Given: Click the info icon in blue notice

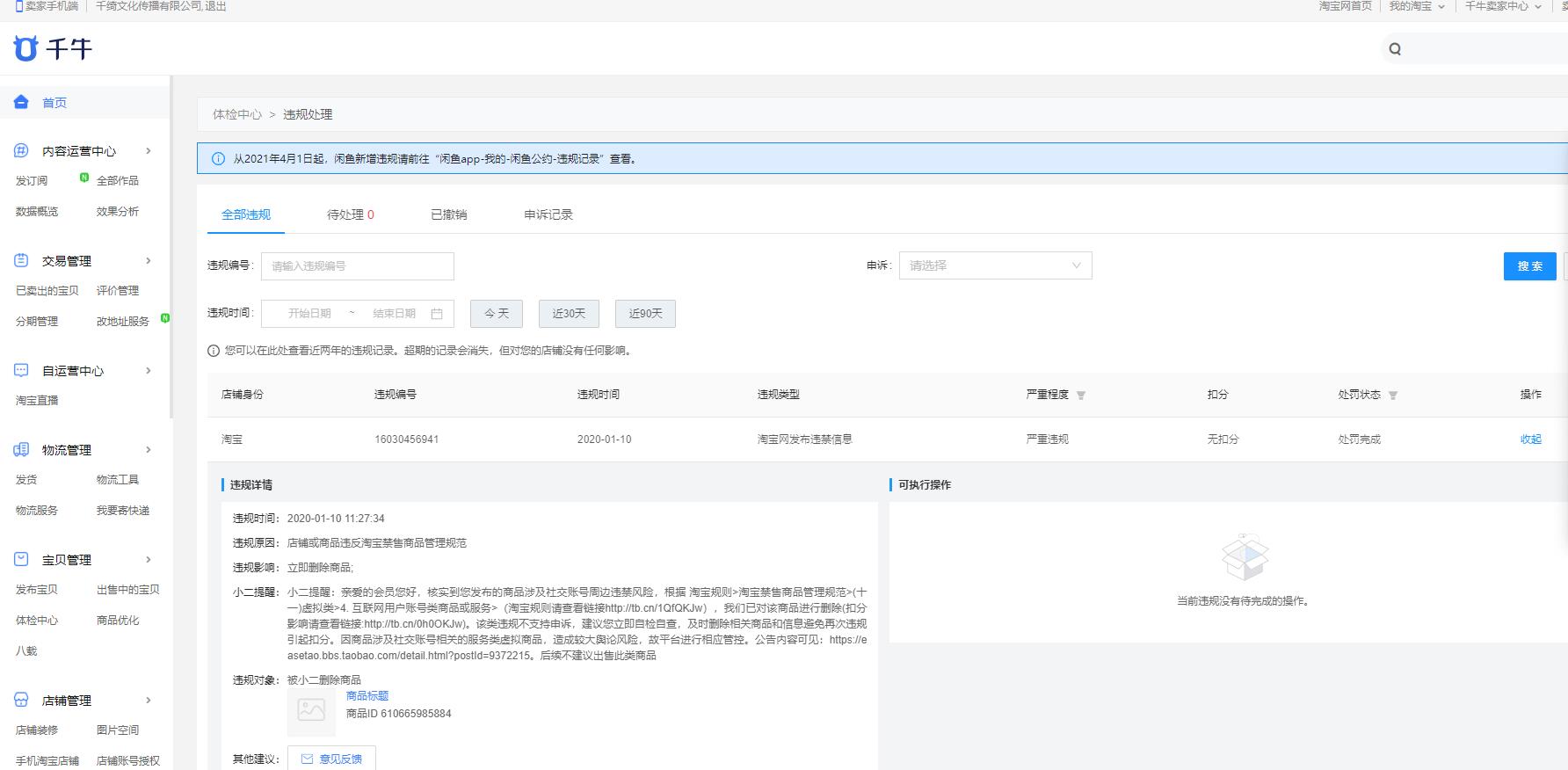Looking at the screenshot, I should [218, 159].
